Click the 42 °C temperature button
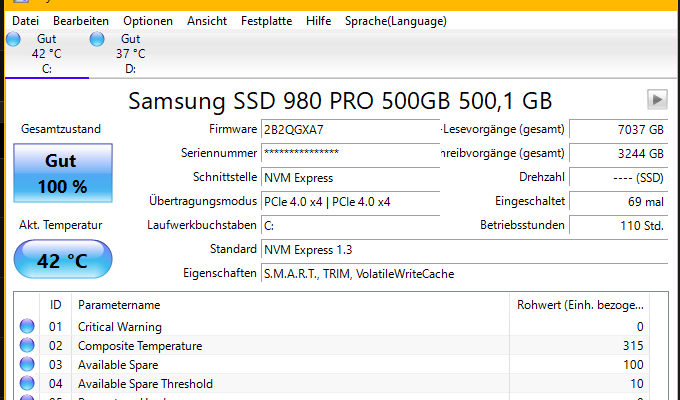680x400 pixels. point(63,259)
